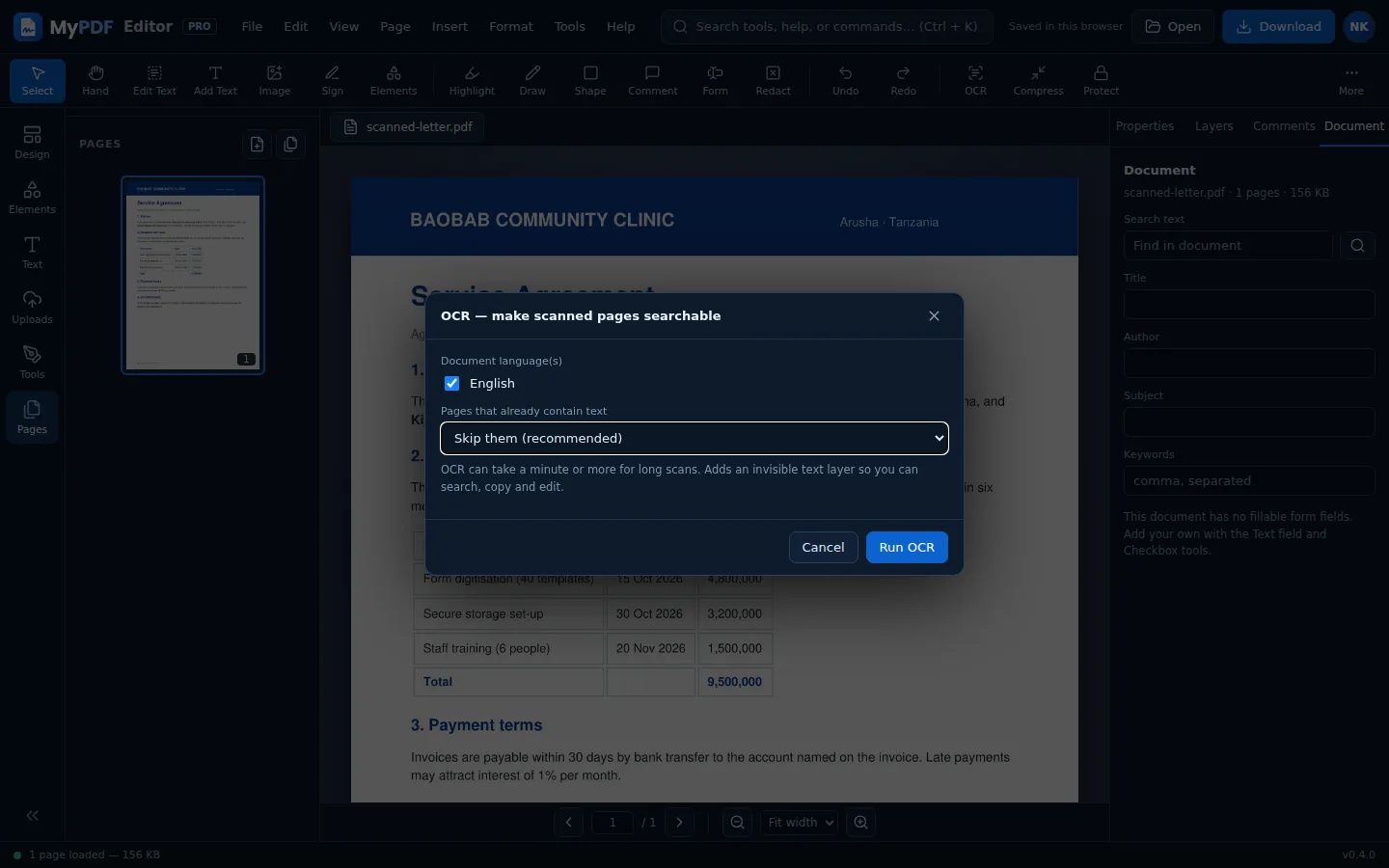1389x868 pixels.
Task: Choose the Edit Text tool
Action: 154,81
